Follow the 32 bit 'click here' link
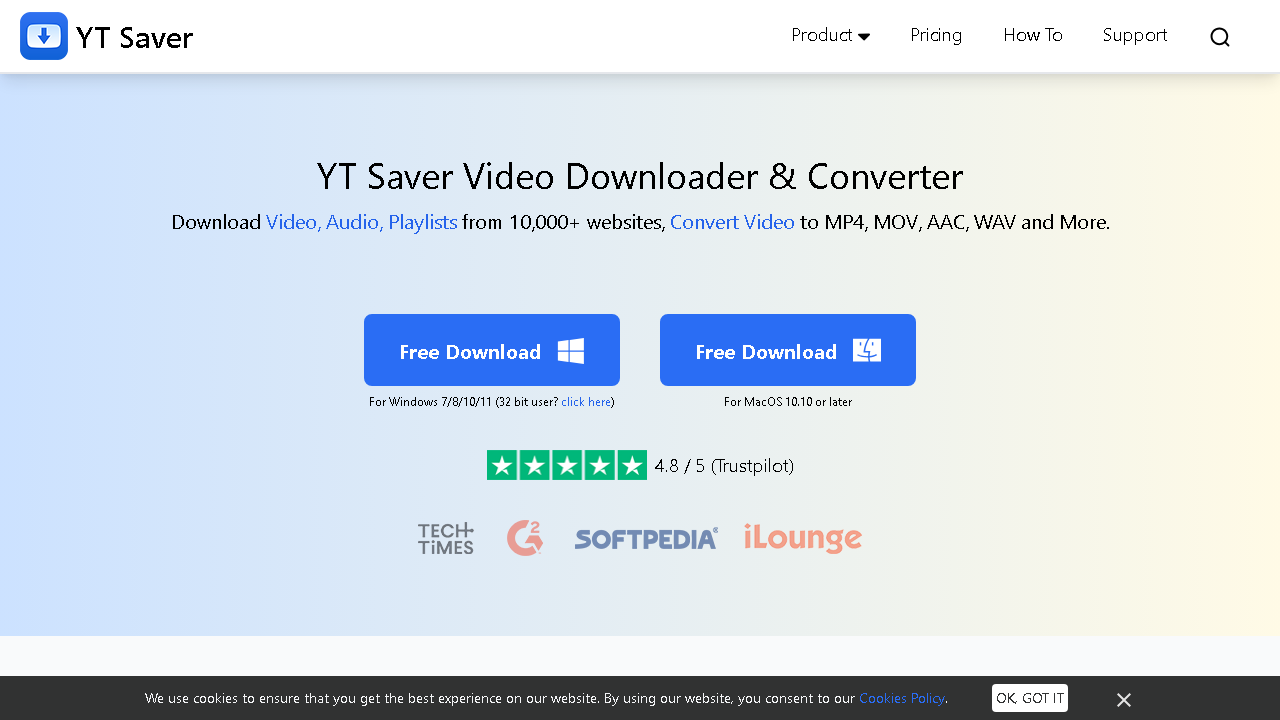The width and height of the screenshot is (1280, 720). click(586, 402)
